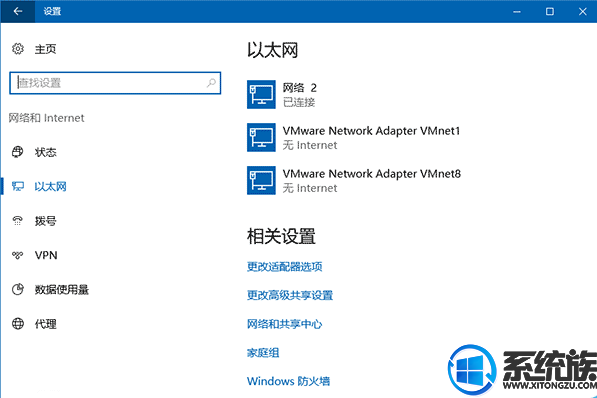Click the Home gear icon
This screenshot has width=597, height=398.
click(18, 49)
